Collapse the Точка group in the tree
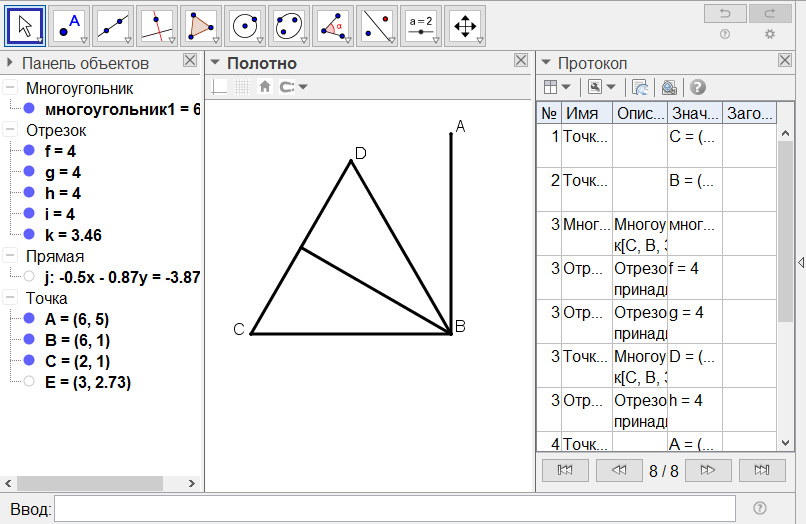 (10, 298)
